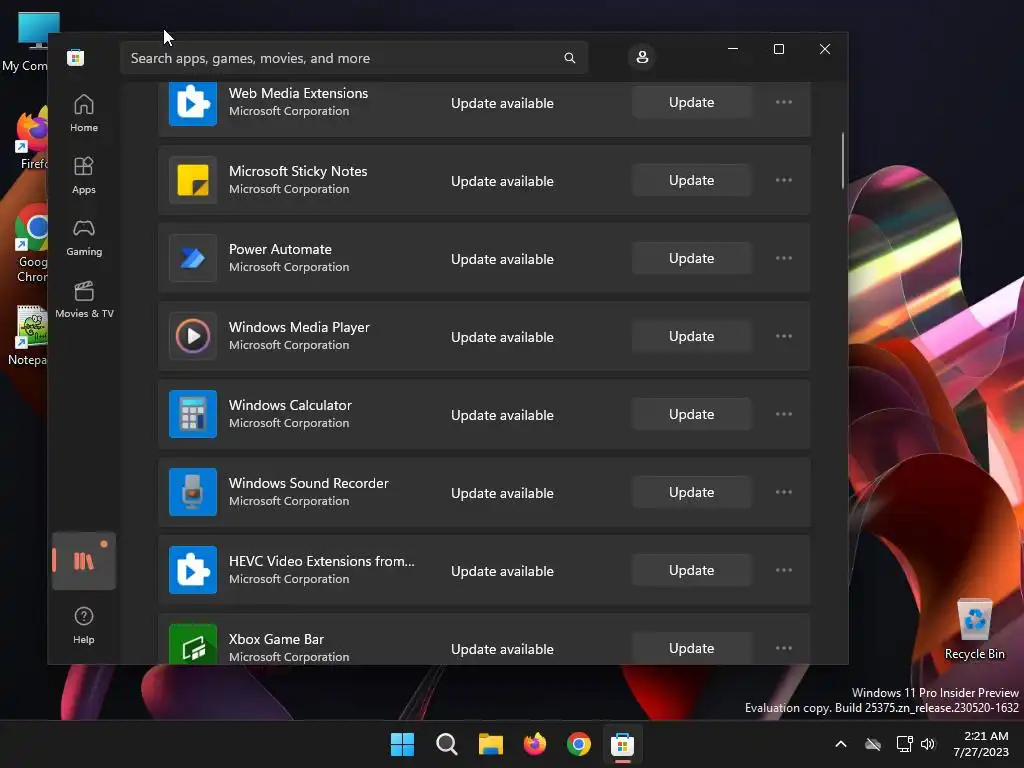
Task: Click the Microsoft Sticky Notes app icon
Action: click(193, 180)
